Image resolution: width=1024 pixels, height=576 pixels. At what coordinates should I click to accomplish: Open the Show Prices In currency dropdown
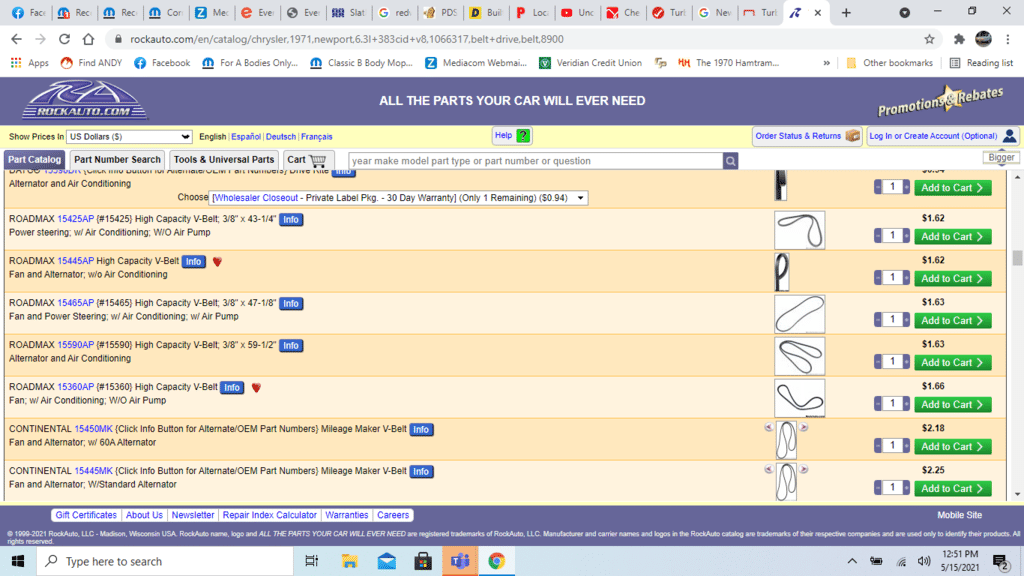129,137
